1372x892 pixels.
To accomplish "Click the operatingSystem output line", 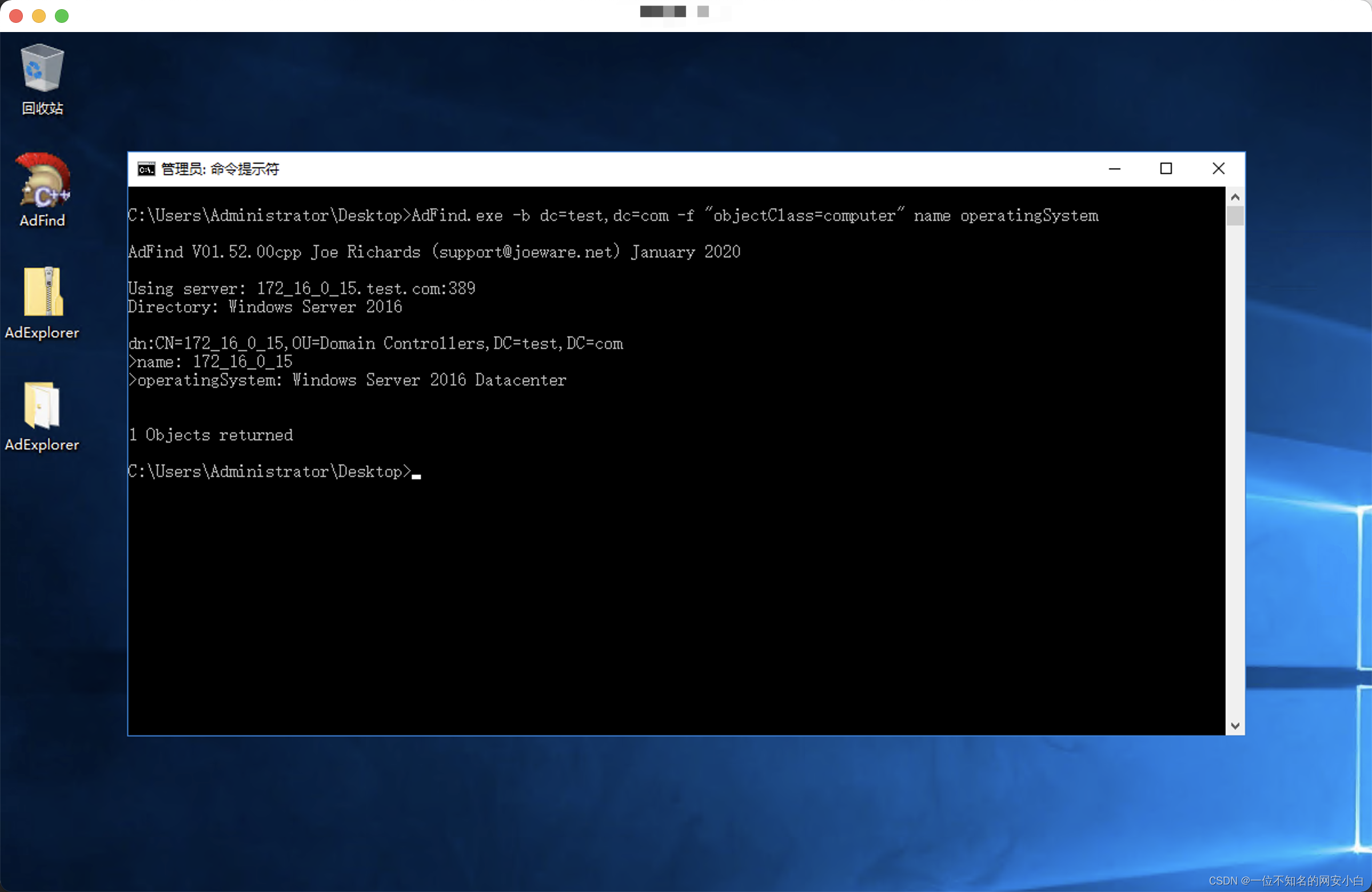I will click(x=347, y=381).
